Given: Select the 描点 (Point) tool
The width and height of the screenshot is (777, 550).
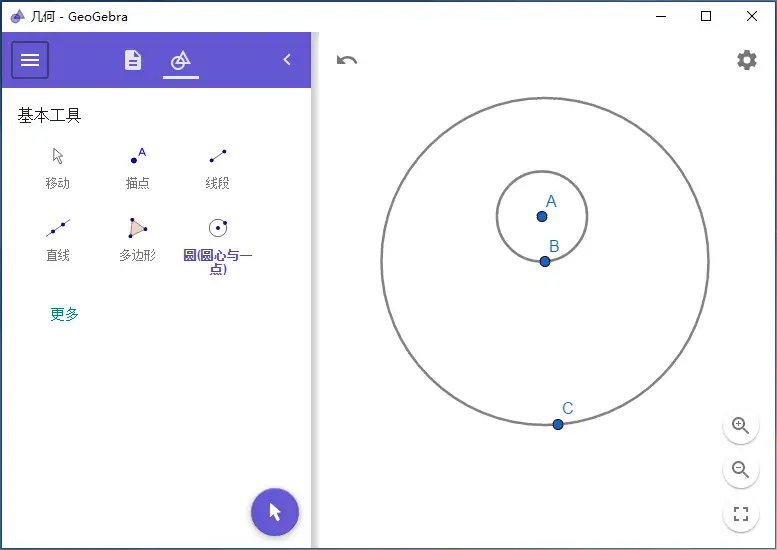Looking at the screenshot, I should pyautogui.click(x=138, y=168).
